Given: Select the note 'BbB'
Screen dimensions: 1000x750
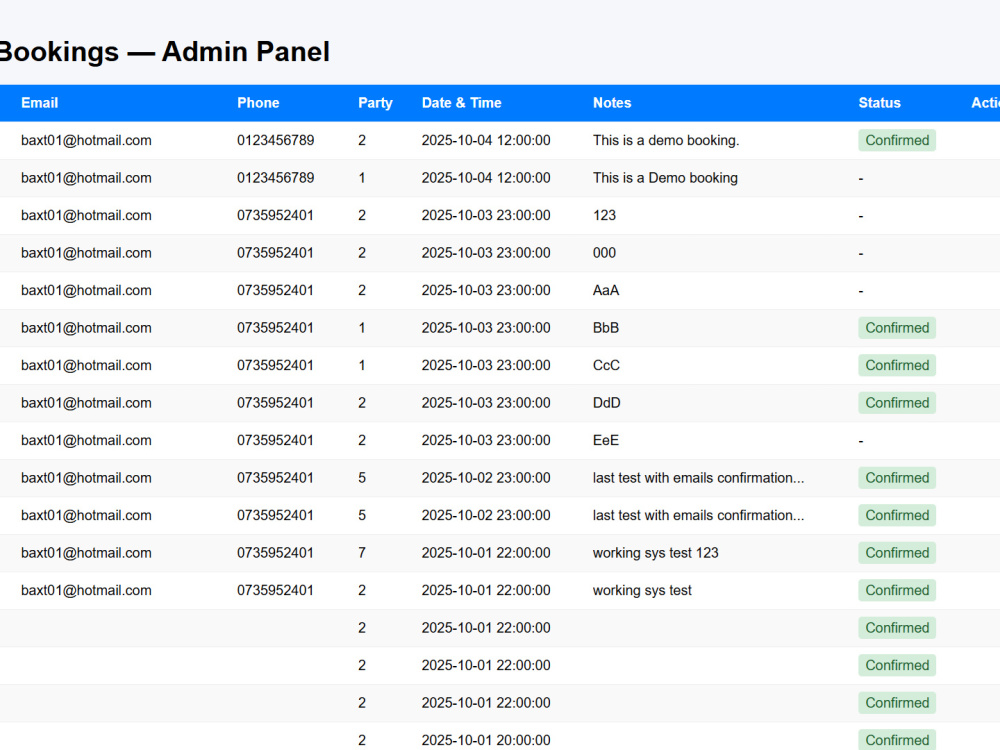Looking at the screenshot, I should point(606,328).
